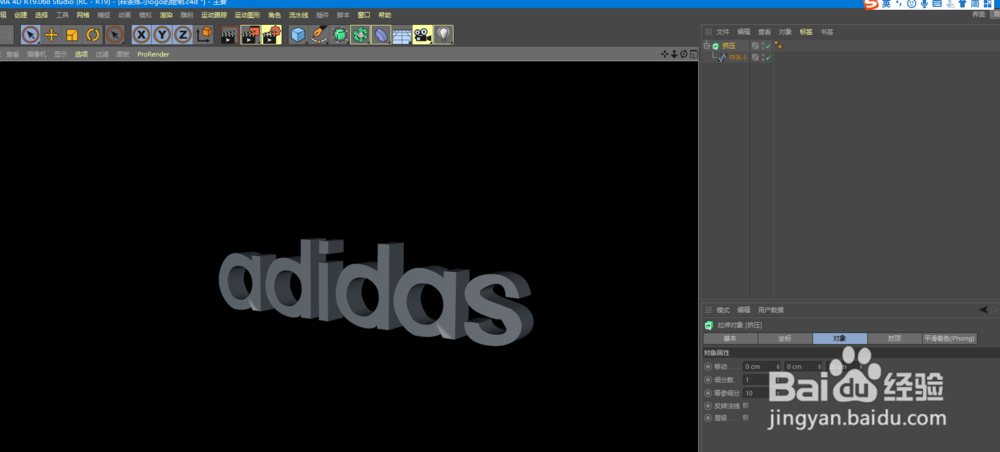The width and height of the screenshot is (1000, 452).
Task: Open Attribute Manager 用户数据 menu
Action: pos(770,310)
